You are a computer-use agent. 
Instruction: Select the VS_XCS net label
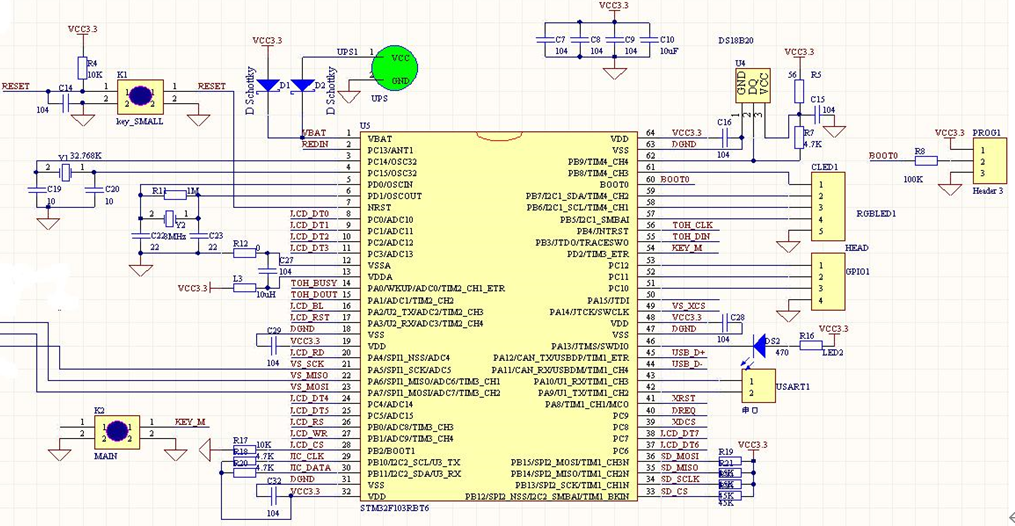[689, 306]
